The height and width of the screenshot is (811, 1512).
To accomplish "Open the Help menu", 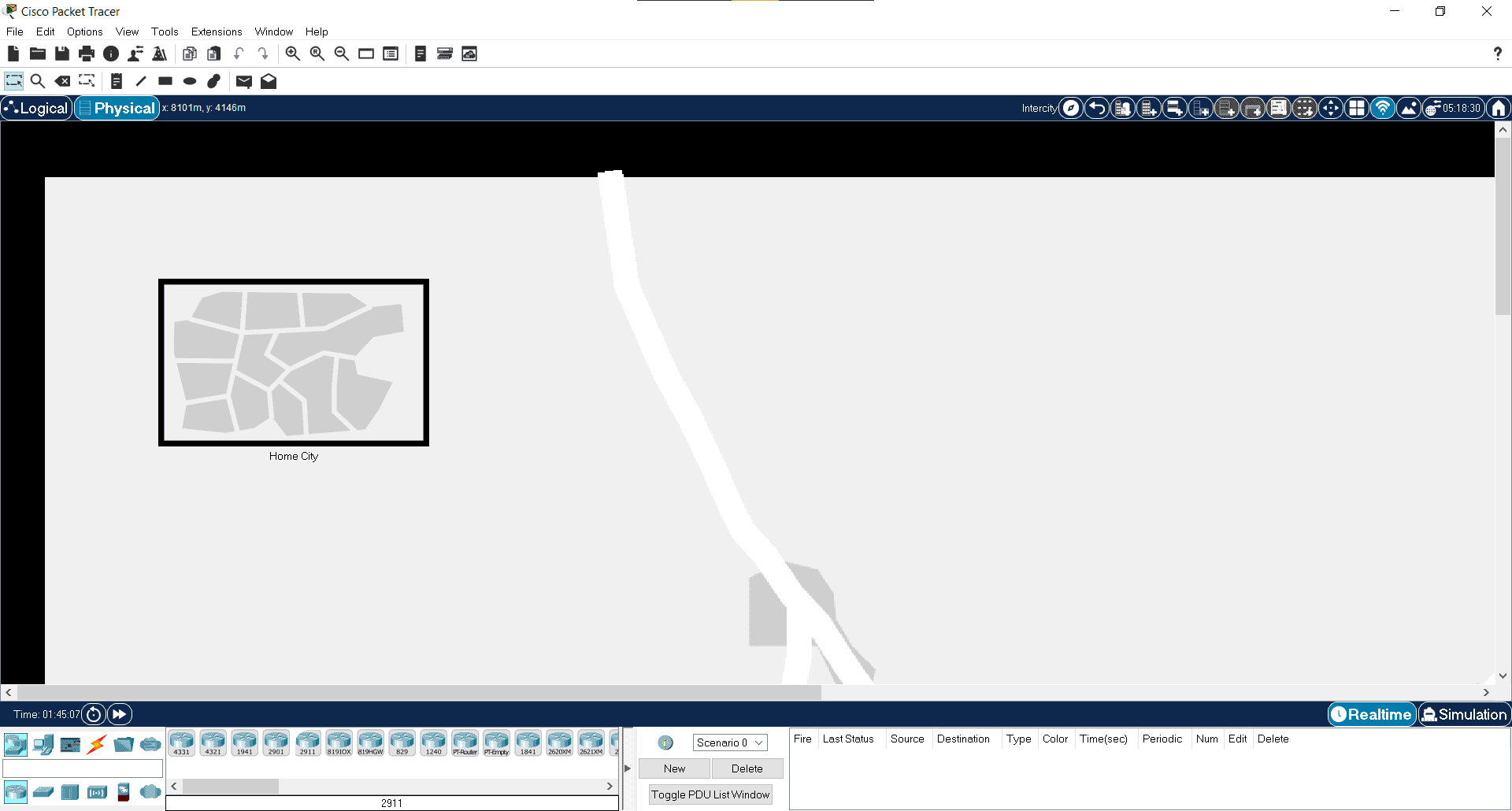I will pyautogui.click(x=317, y=31).
